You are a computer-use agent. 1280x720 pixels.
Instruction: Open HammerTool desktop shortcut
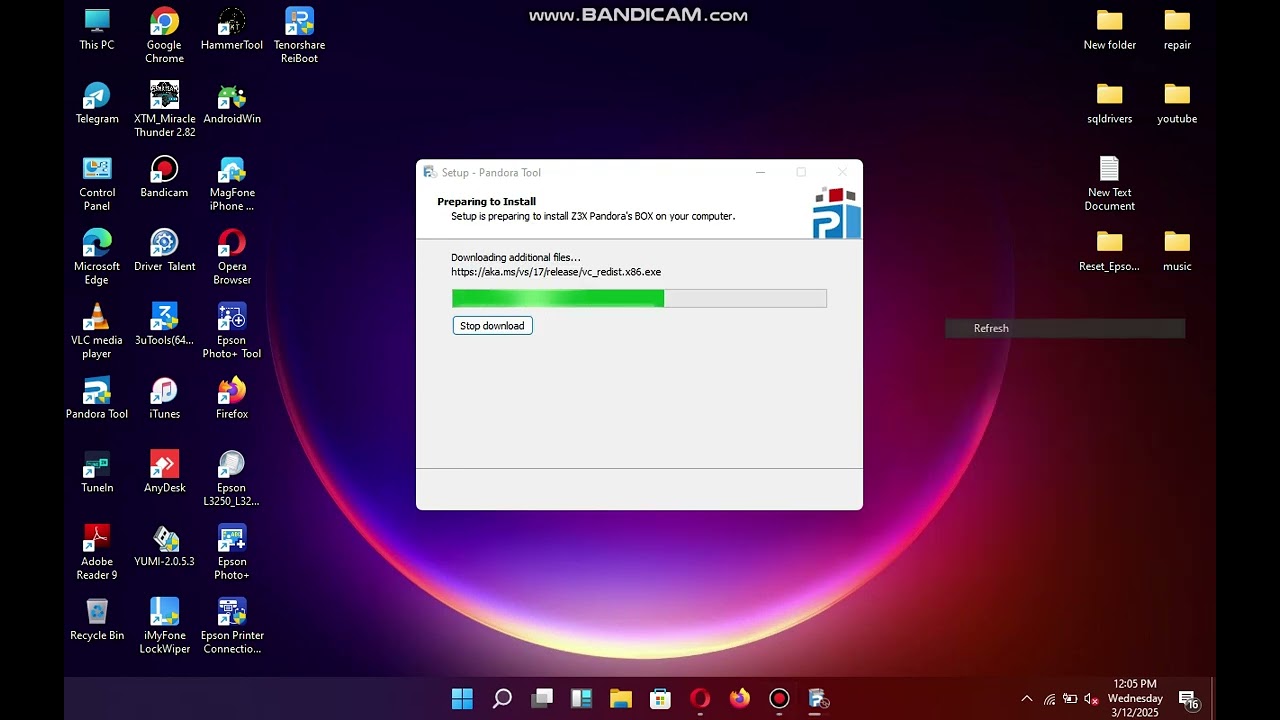pos(232,29)
